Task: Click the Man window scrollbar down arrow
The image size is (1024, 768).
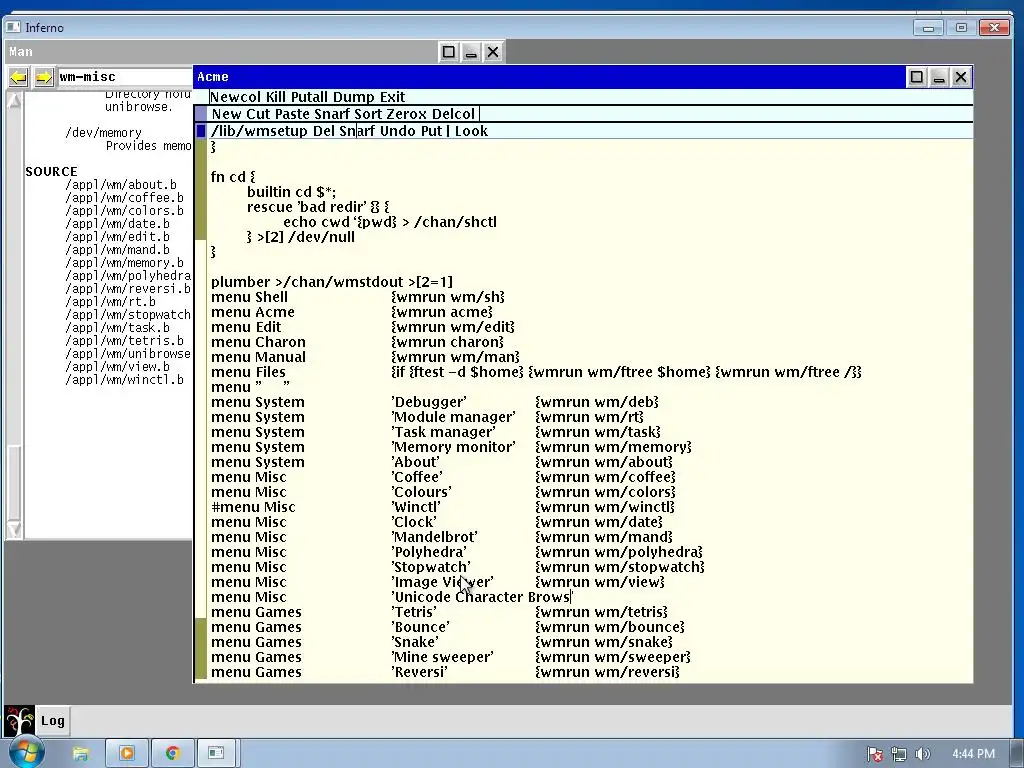Action: point(14,529)
